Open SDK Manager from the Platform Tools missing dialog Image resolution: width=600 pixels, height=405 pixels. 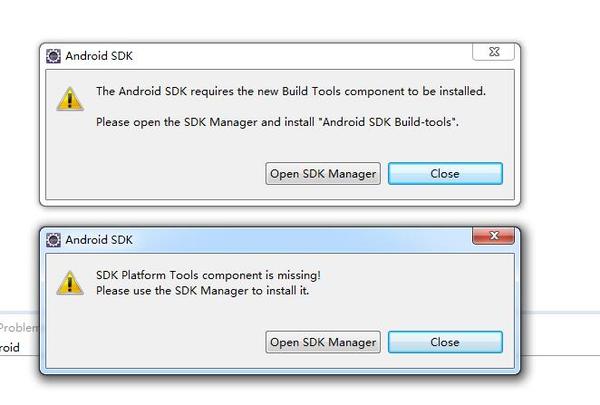tap(323, 342)
